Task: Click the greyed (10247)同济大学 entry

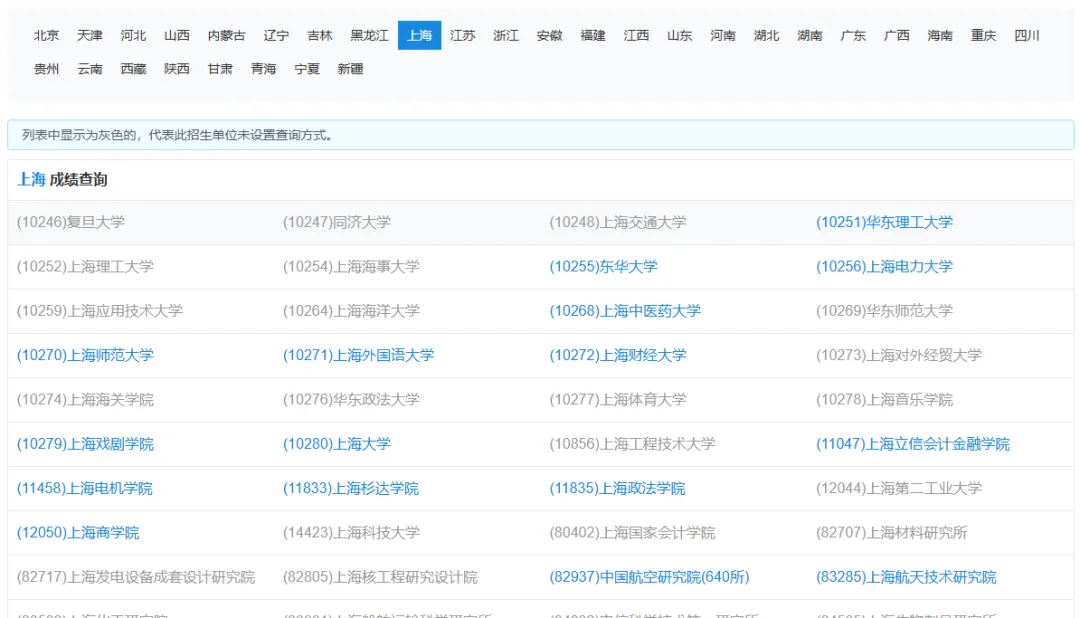Action: click(x=337, y=223)
